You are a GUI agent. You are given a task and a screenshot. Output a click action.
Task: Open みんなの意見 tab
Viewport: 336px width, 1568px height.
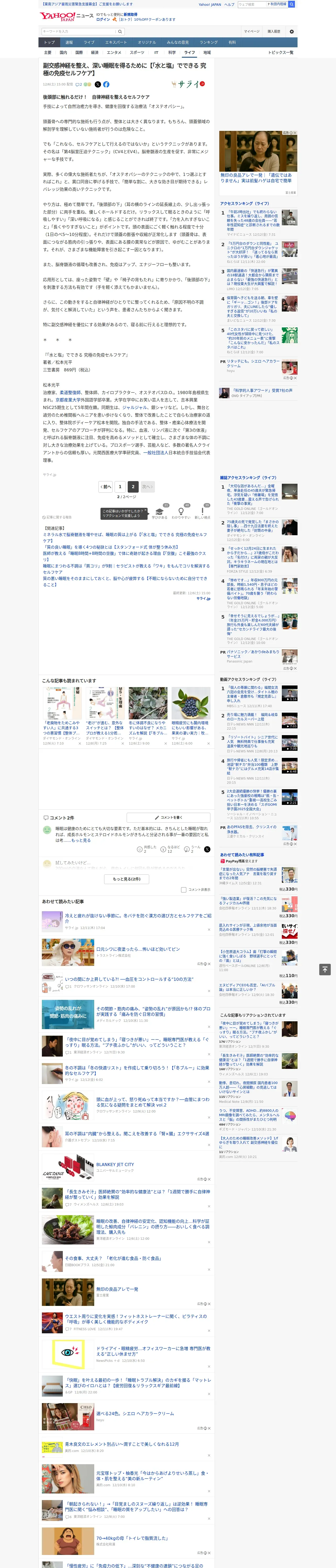177,42
